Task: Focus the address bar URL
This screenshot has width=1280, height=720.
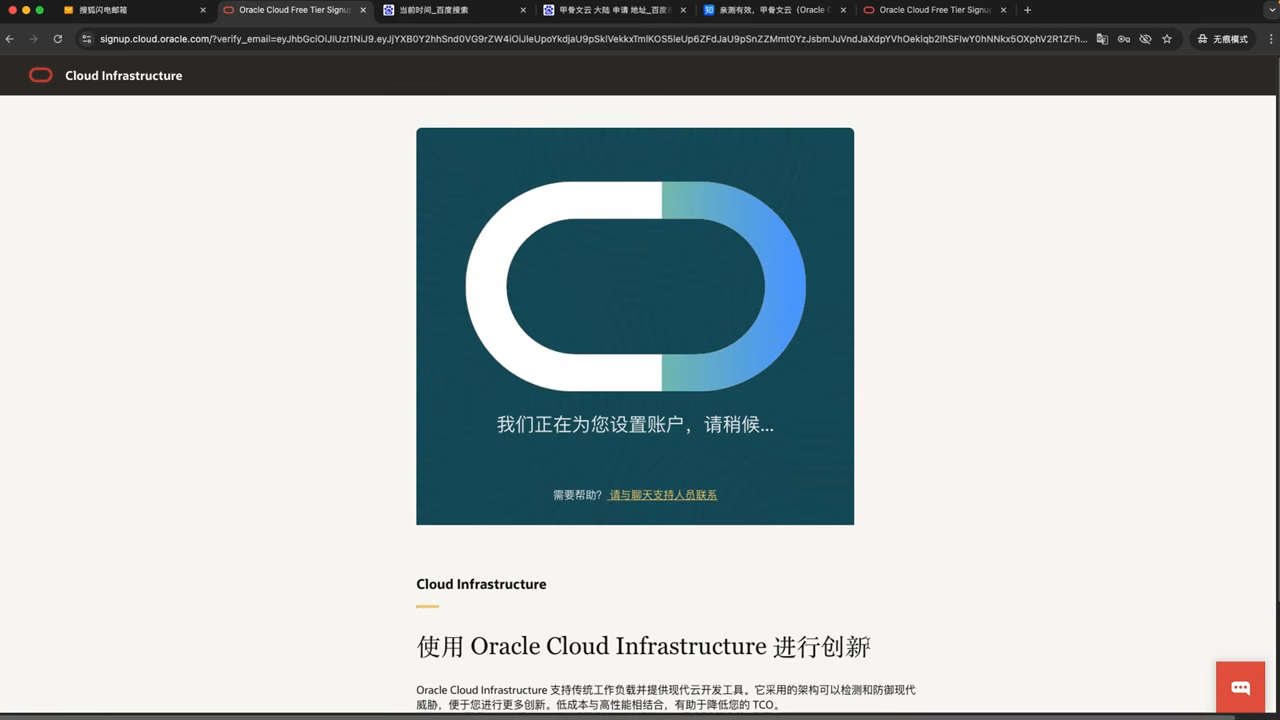Action: tap(592, 39)
